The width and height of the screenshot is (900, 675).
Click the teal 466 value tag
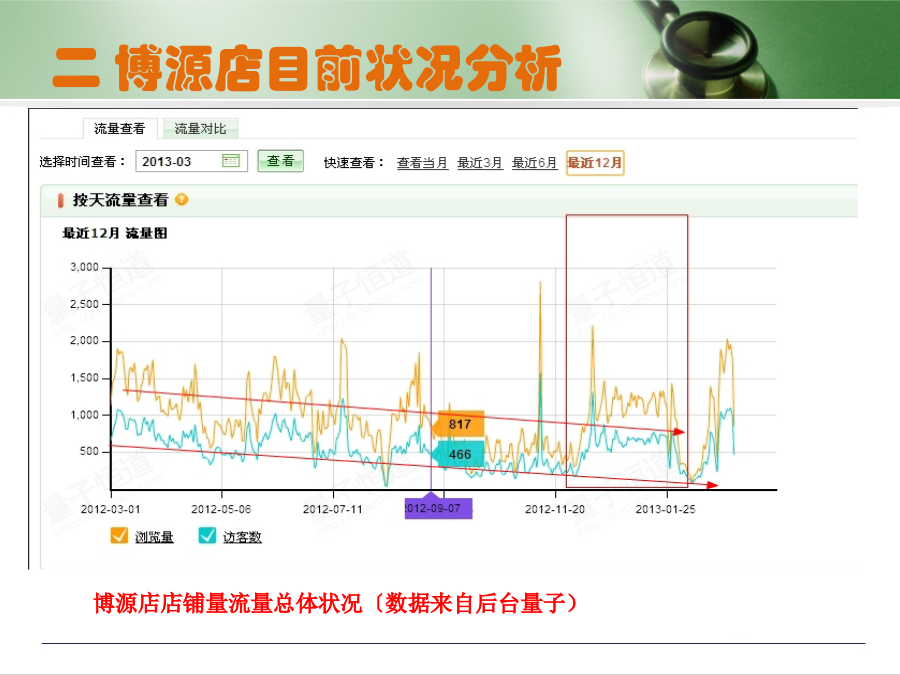point(459,455)
